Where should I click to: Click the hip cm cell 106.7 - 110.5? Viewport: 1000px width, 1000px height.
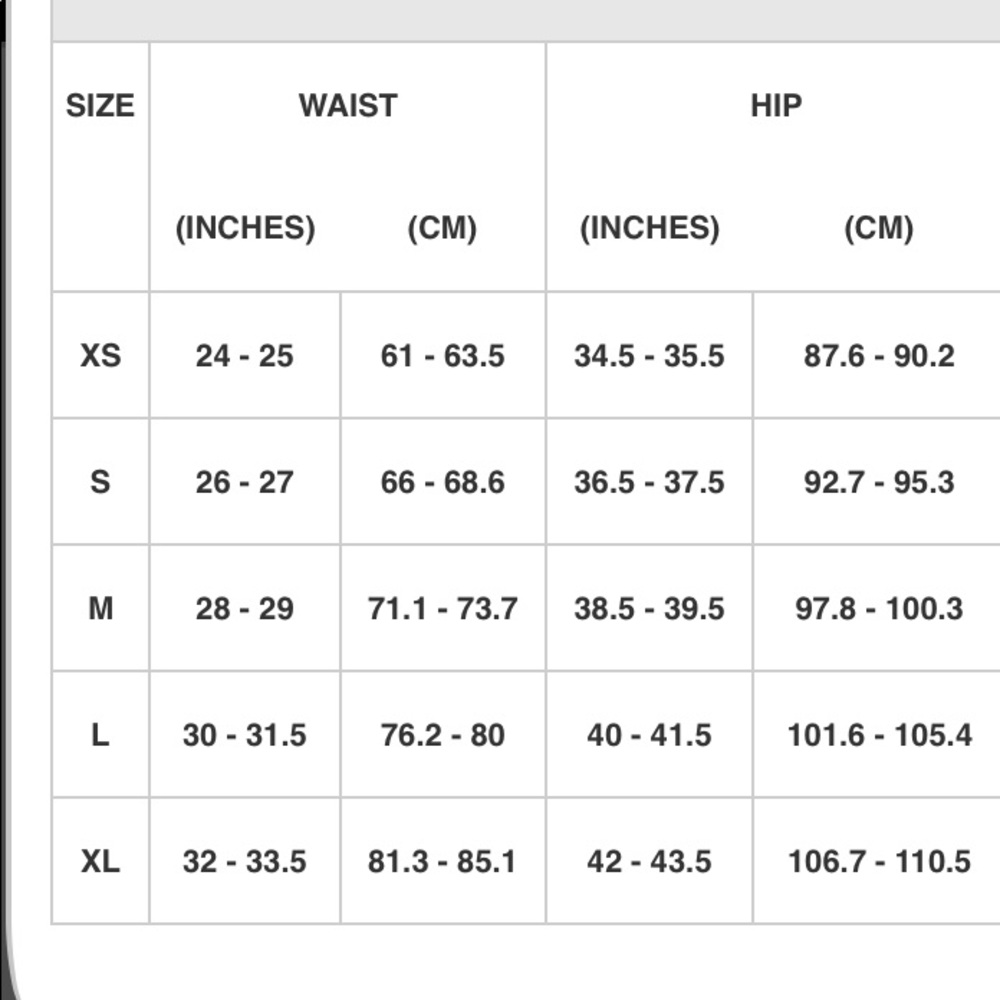[878, 861]
